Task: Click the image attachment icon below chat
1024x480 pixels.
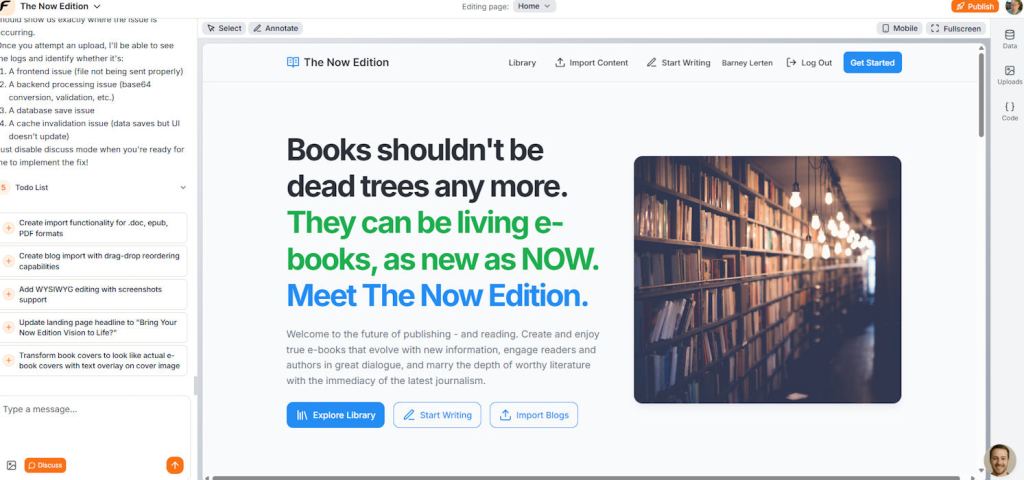Action: [x=11, y=465]
